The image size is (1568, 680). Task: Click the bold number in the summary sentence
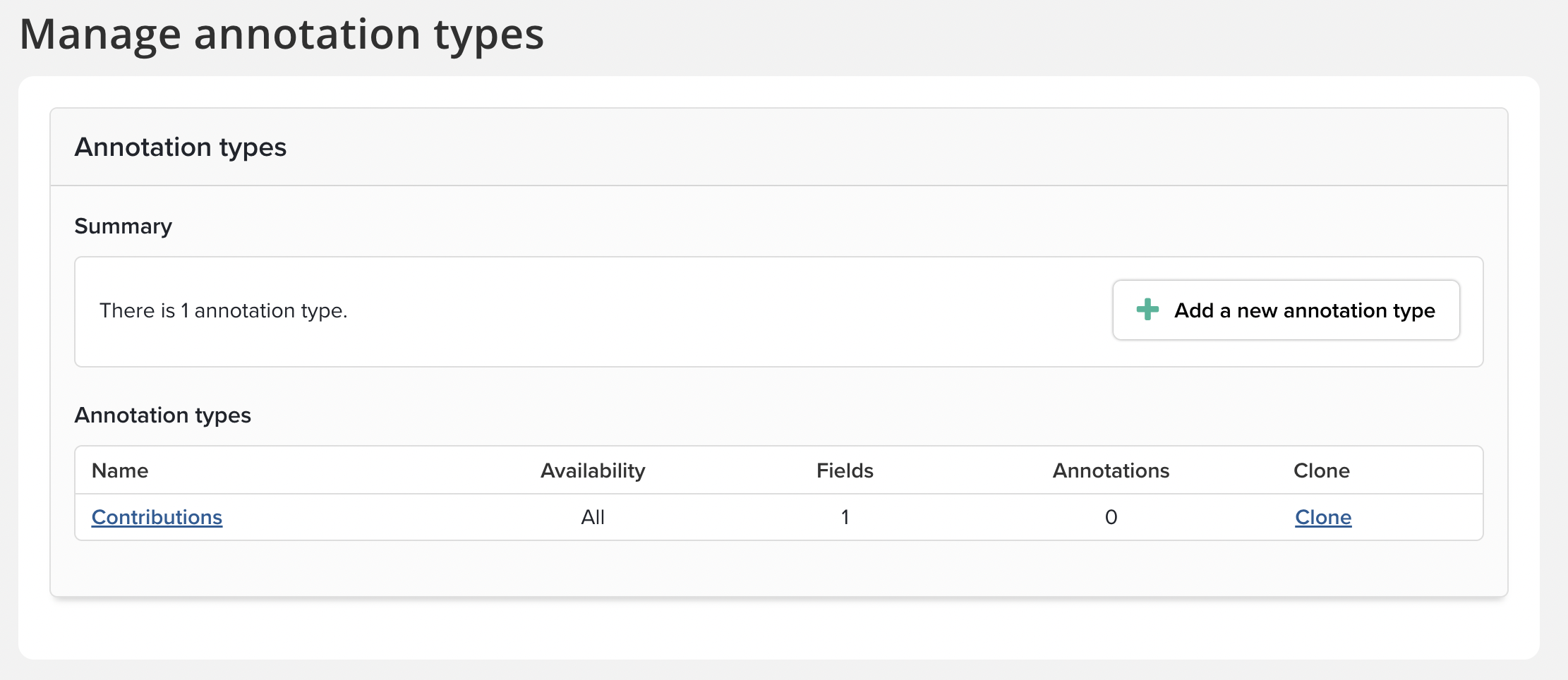(185, 310)
